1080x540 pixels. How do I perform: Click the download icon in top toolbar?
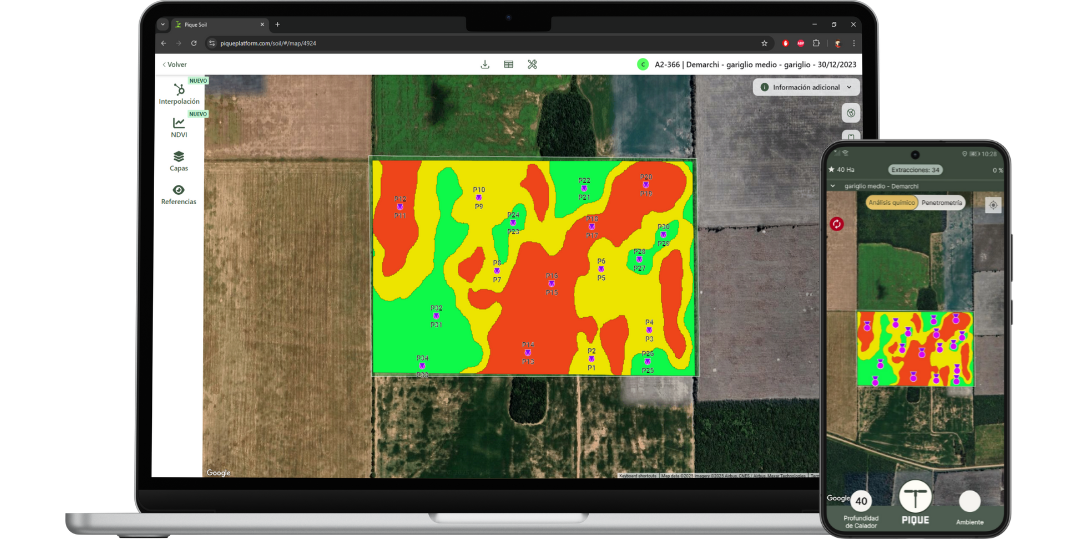pos(485,65)
